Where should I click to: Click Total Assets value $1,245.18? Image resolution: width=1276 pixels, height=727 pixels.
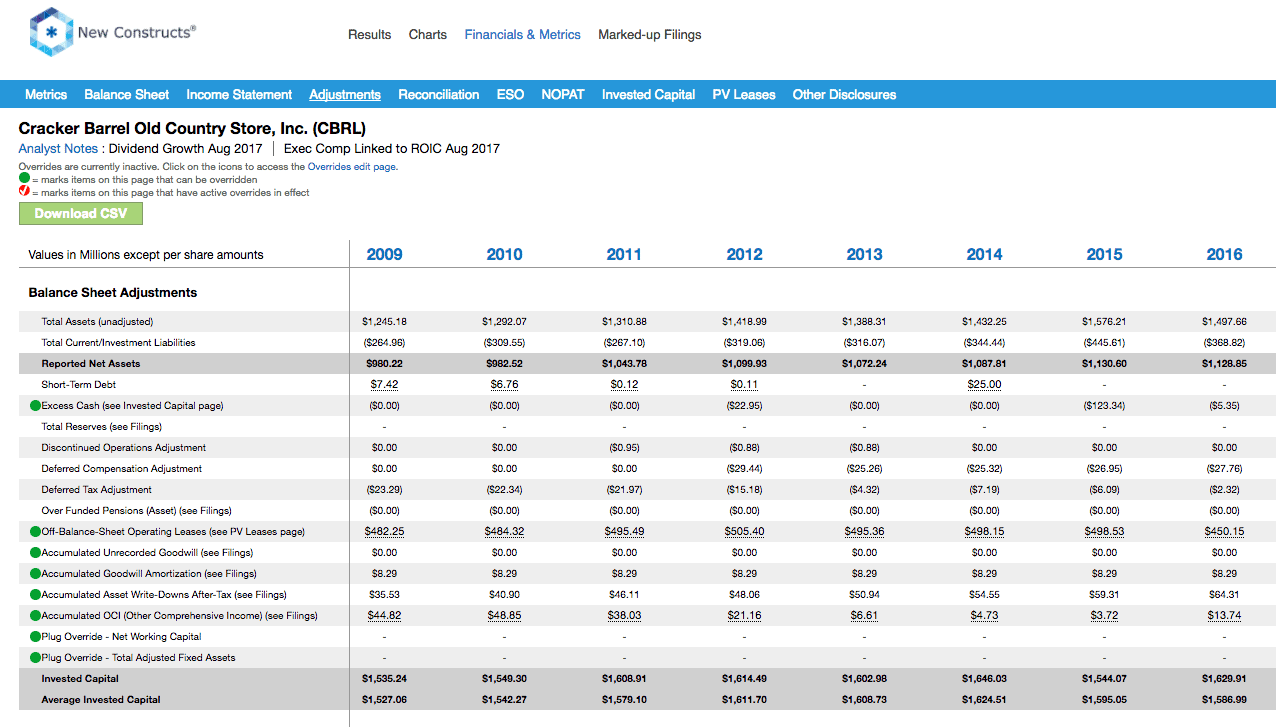[x=385, y=322]
